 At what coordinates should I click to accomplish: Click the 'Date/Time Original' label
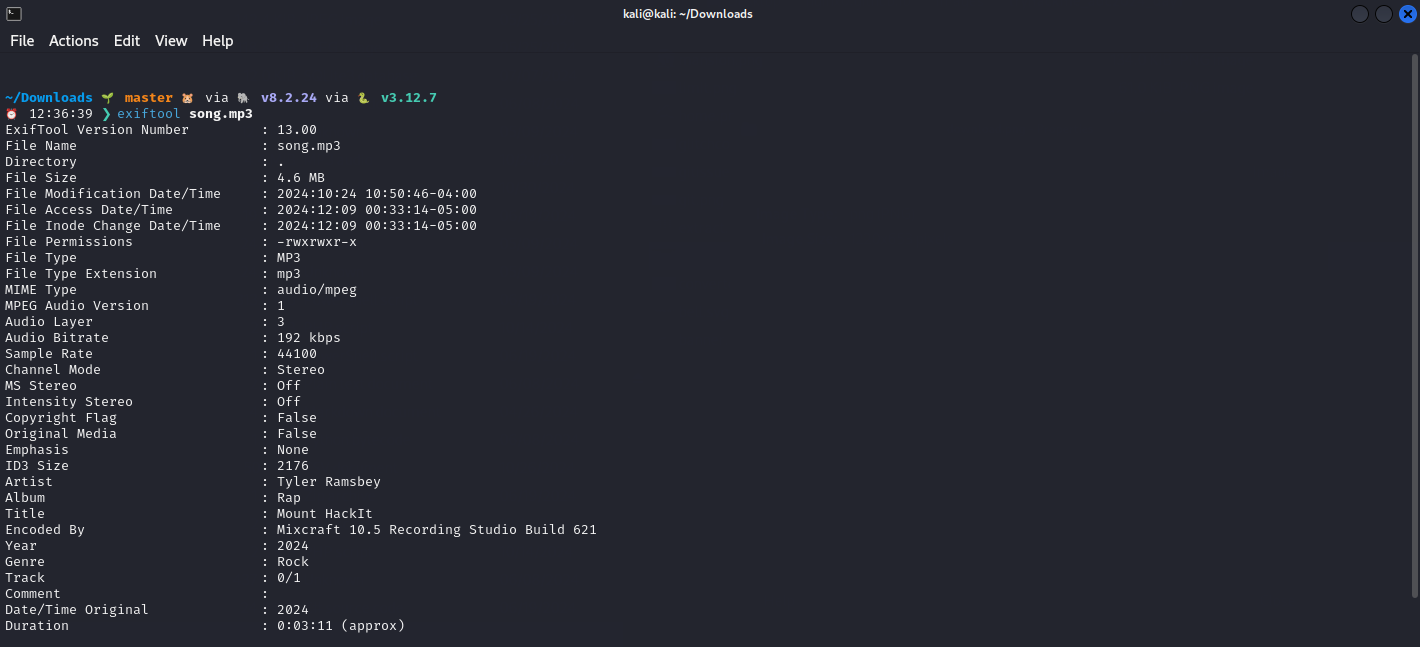(x=77, y=610)
